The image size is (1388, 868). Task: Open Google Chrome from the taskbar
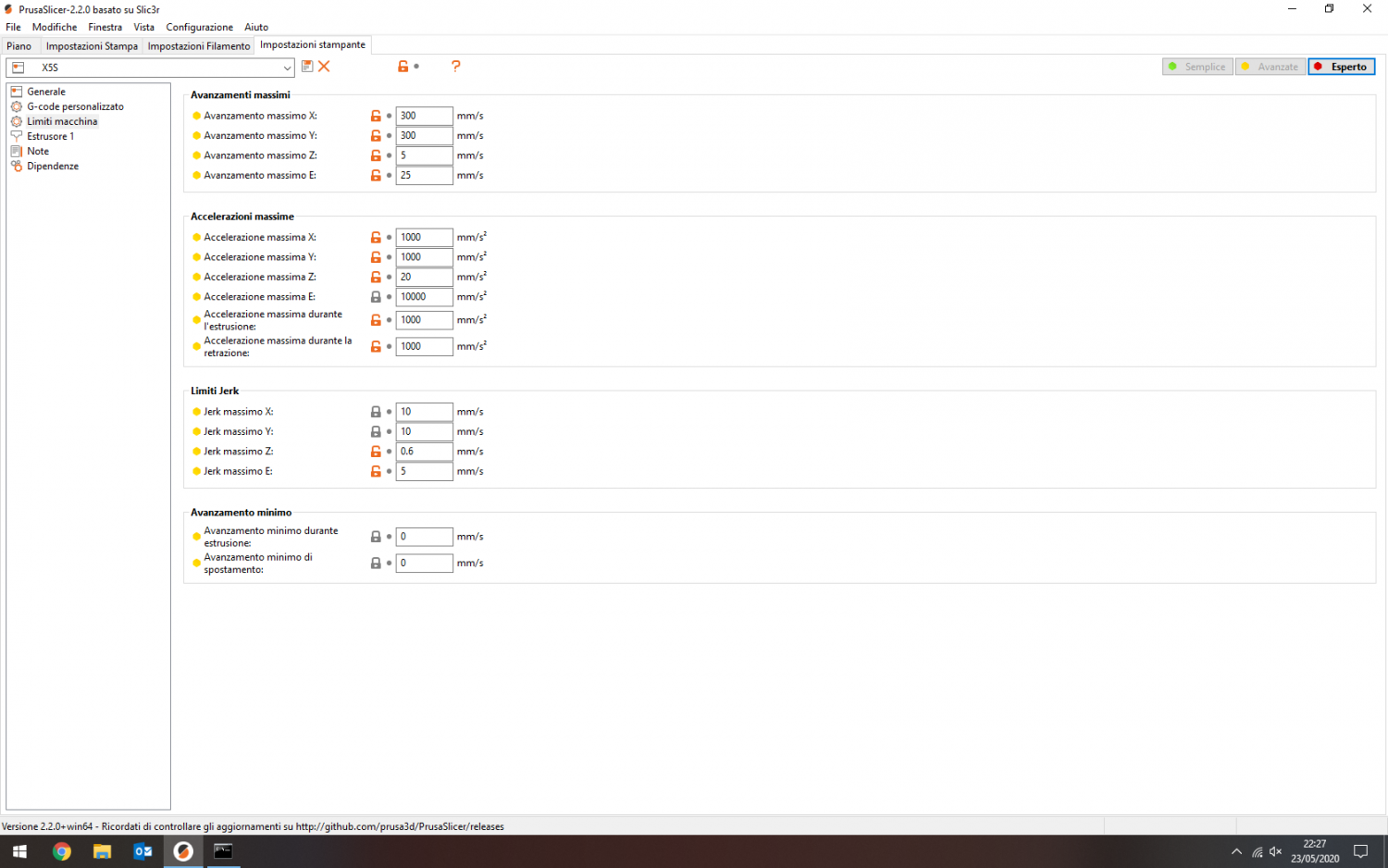point(62,851)
